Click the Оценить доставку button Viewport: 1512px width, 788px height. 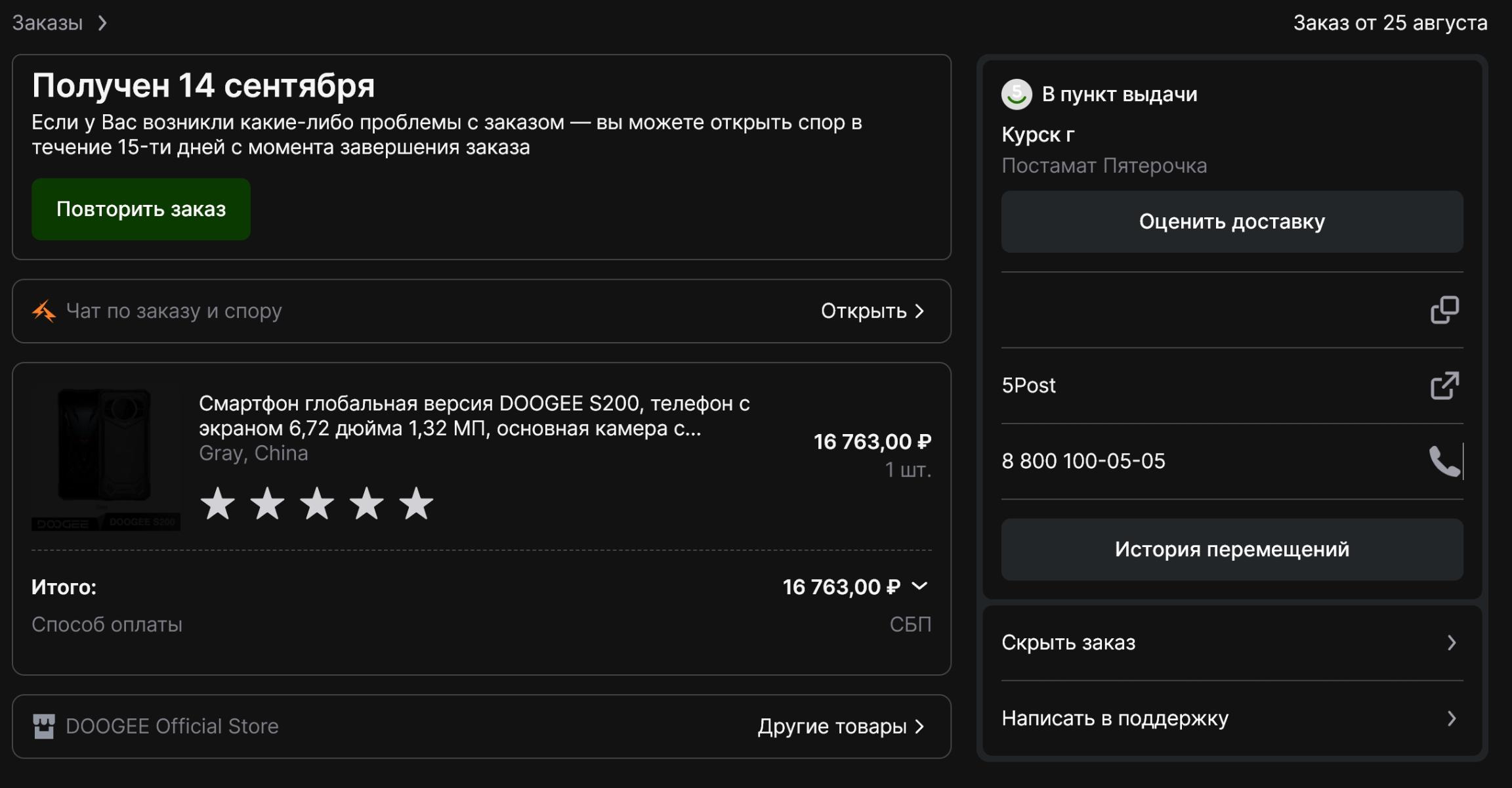tap(1232, 222)
